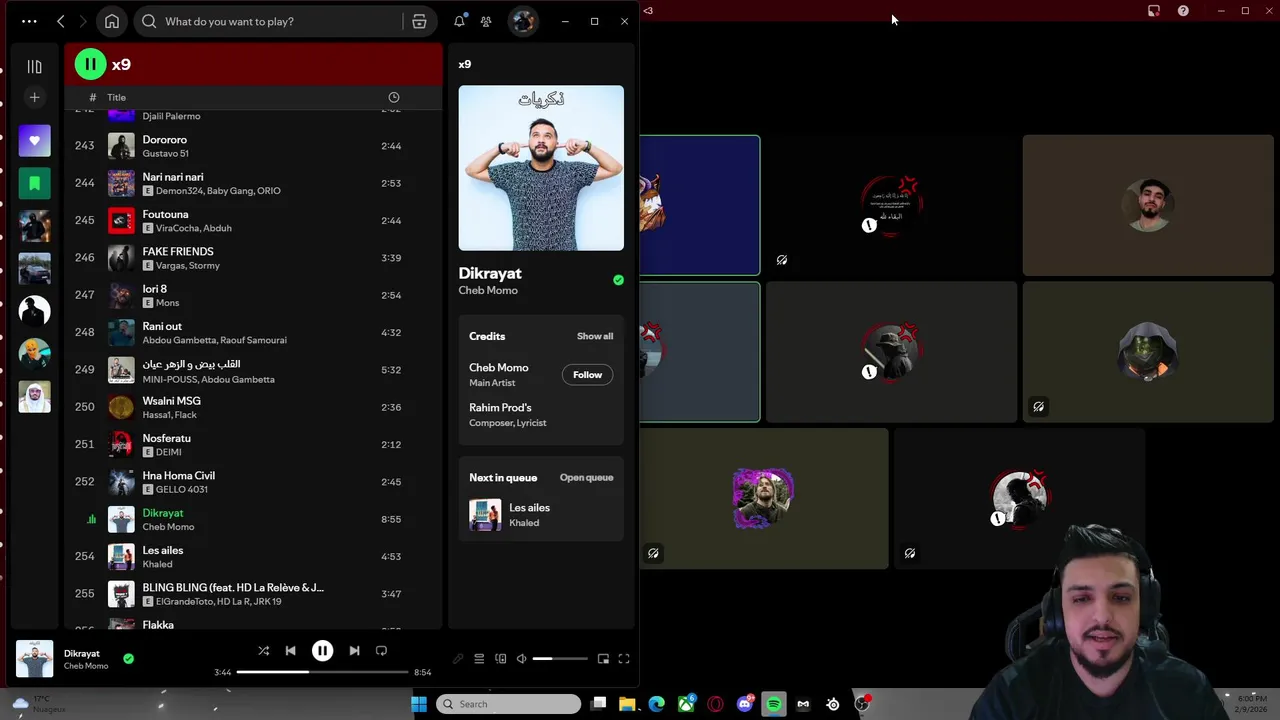Viewport: 1280px width, 720px height.
Task: Create a new playlist with plus icon
Action: [x=34, y=97]
